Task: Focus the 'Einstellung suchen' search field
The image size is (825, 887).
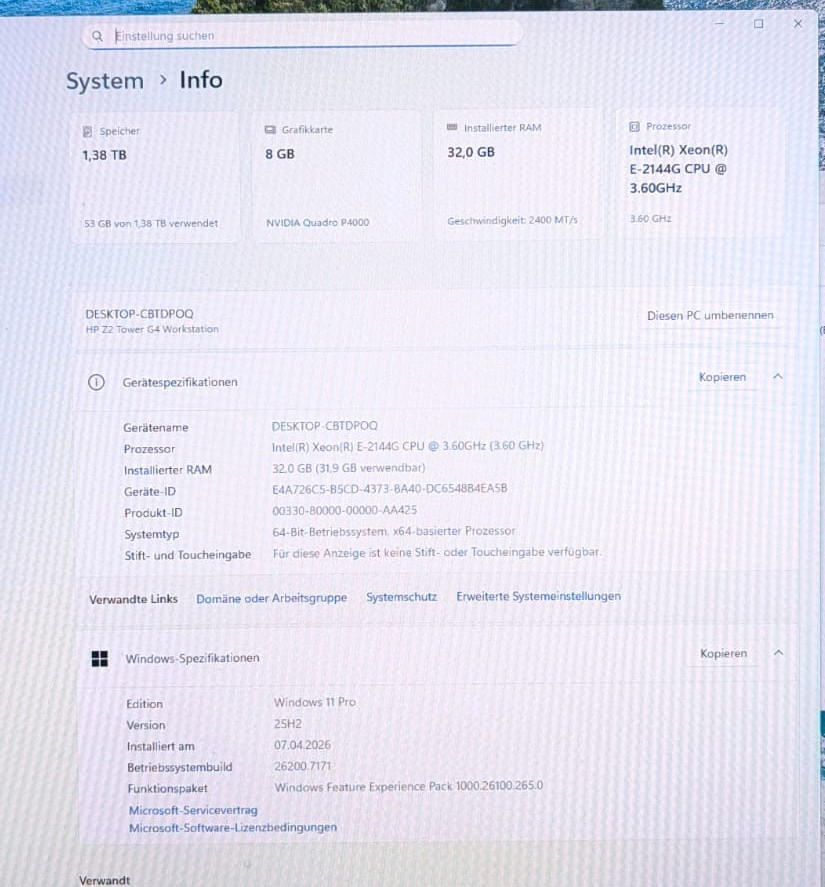Action: [x=302, y=36]
